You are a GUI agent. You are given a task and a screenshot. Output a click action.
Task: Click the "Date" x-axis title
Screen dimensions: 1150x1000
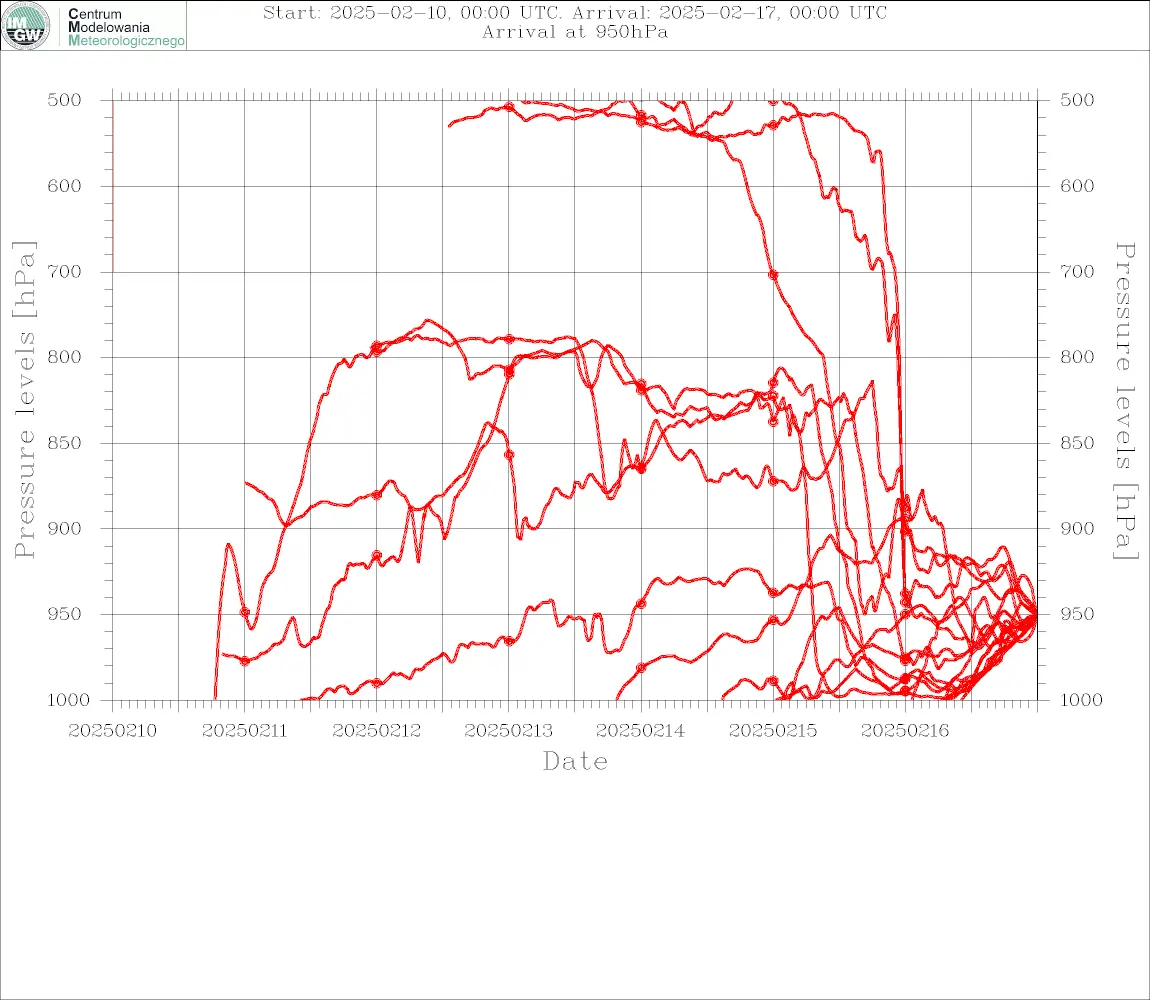(575, 761)
